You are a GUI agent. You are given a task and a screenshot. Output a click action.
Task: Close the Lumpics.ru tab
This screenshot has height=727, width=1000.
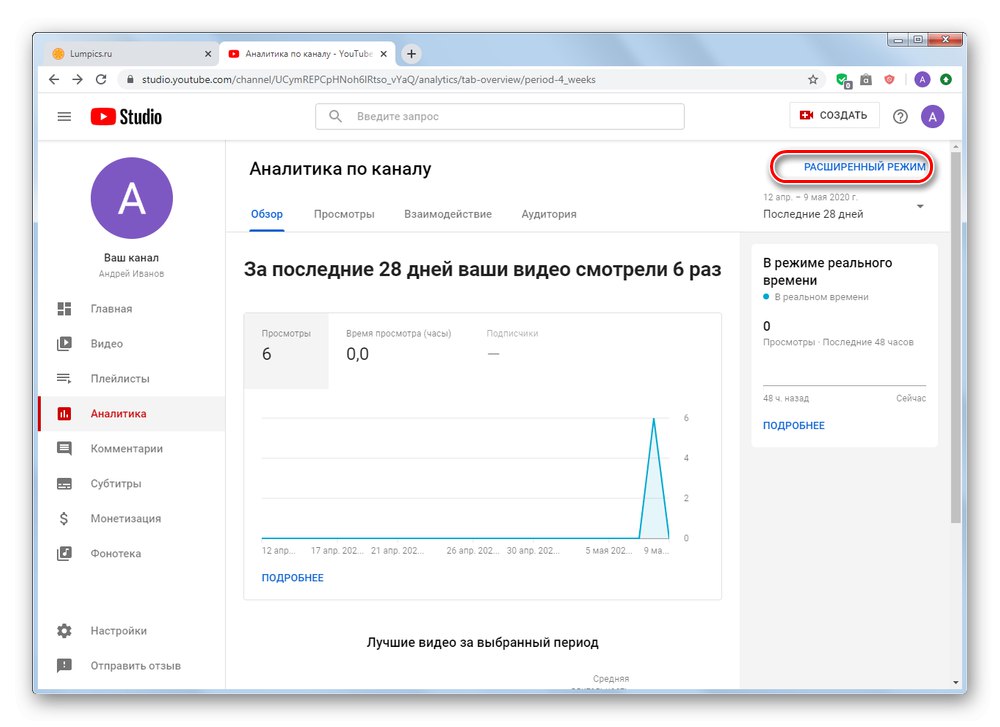[208, 54]
